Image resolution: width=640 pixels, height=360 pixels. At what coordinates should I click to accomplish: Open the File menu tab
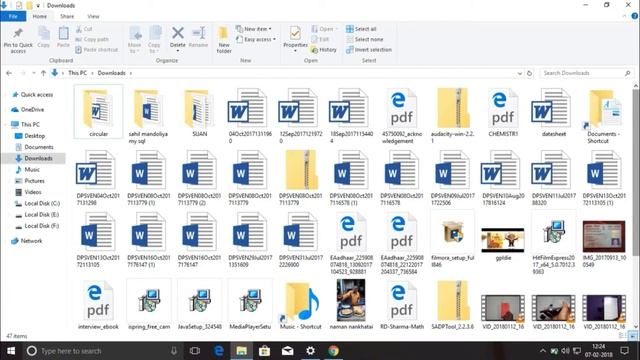(13, 16)
